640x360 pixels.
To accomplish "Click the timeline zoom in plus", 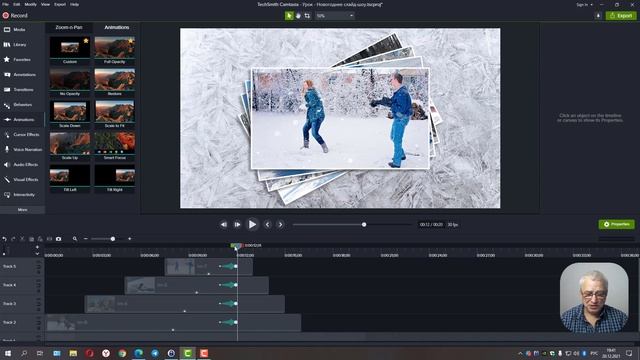I will [x=129, y=239].
